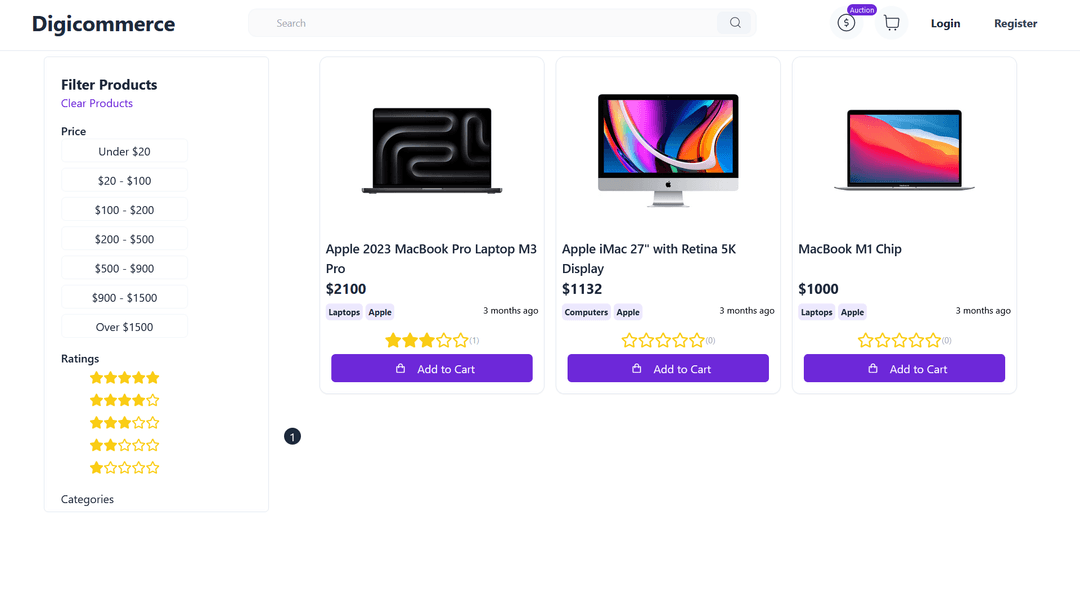
Task: Open the Login page
Action: click(x=945, y=23)
